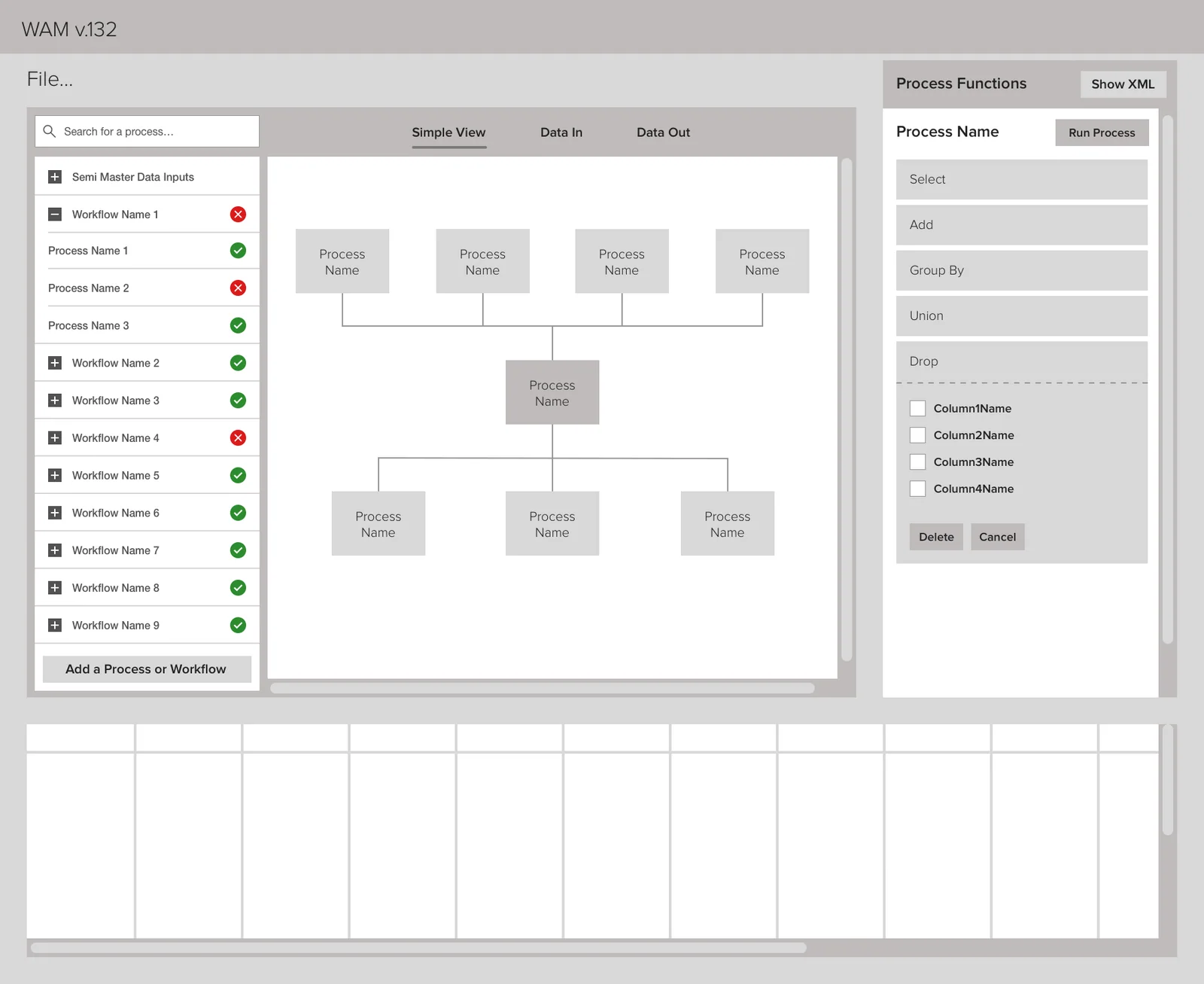The image size is (1204, 984).
Task: Click the Show XML button
Action: (1123, 84)
